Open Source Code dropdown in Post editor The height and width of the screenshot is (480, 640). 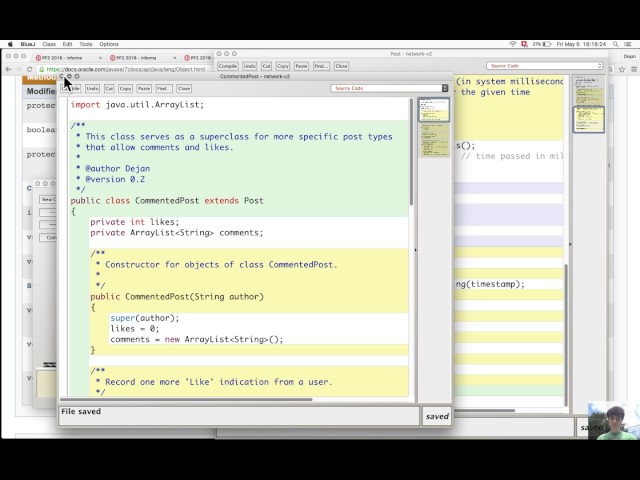pos(544,66)
